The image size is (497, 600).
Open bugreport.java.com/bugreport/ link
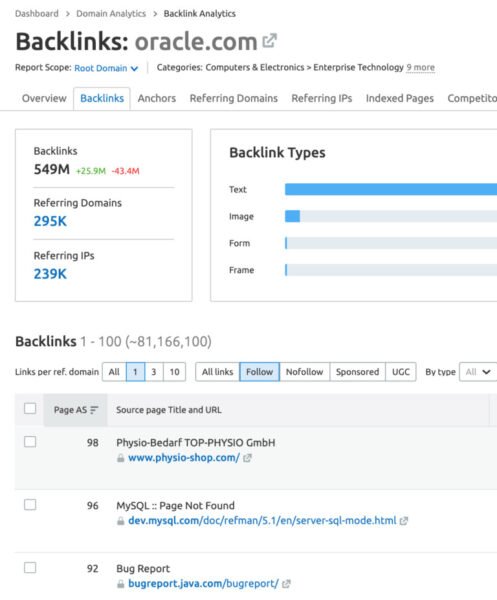pyautogui.click(x=203, y=584)
